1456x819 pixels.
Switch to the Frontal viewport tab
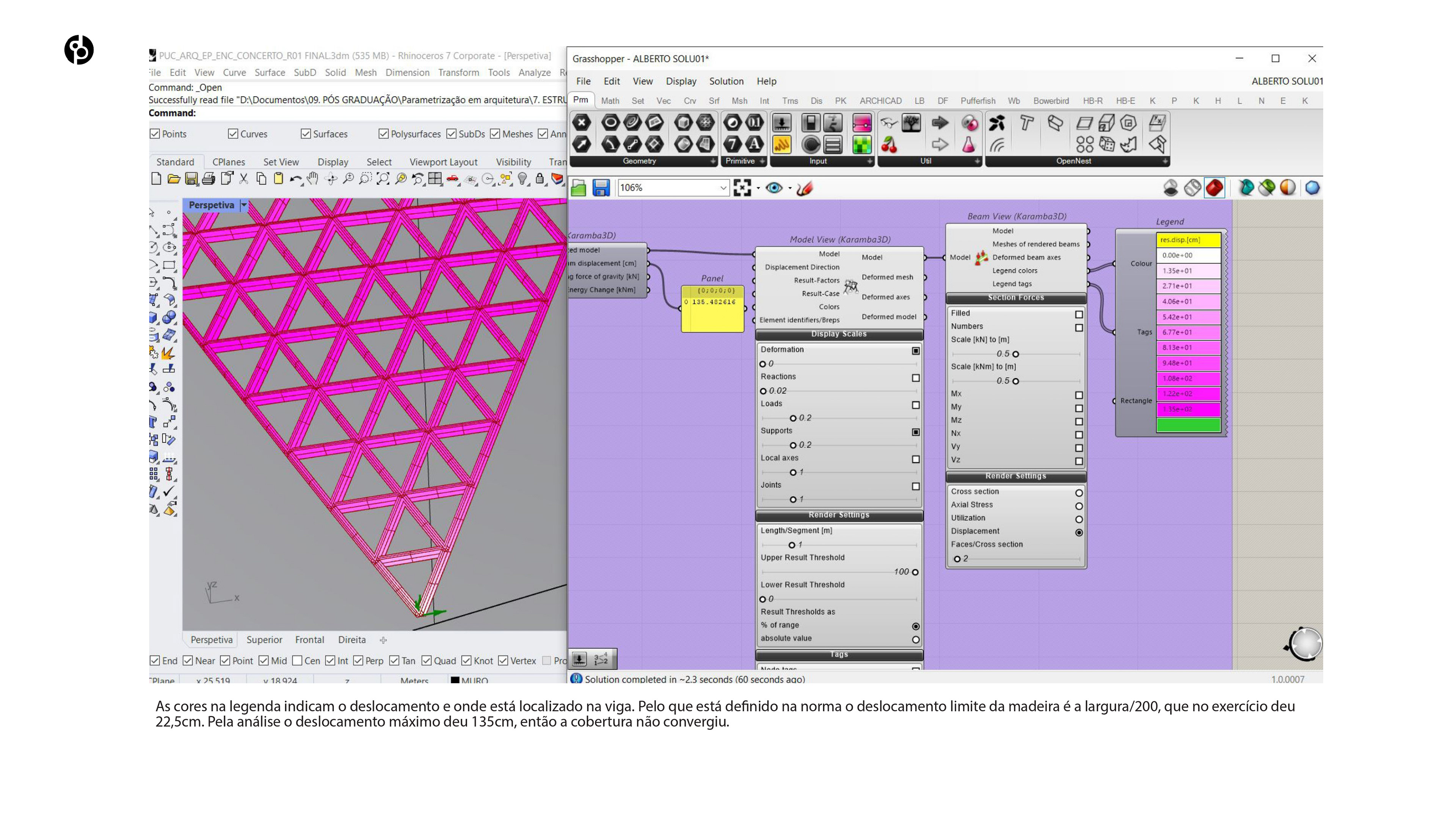click(x=309, y=639)
